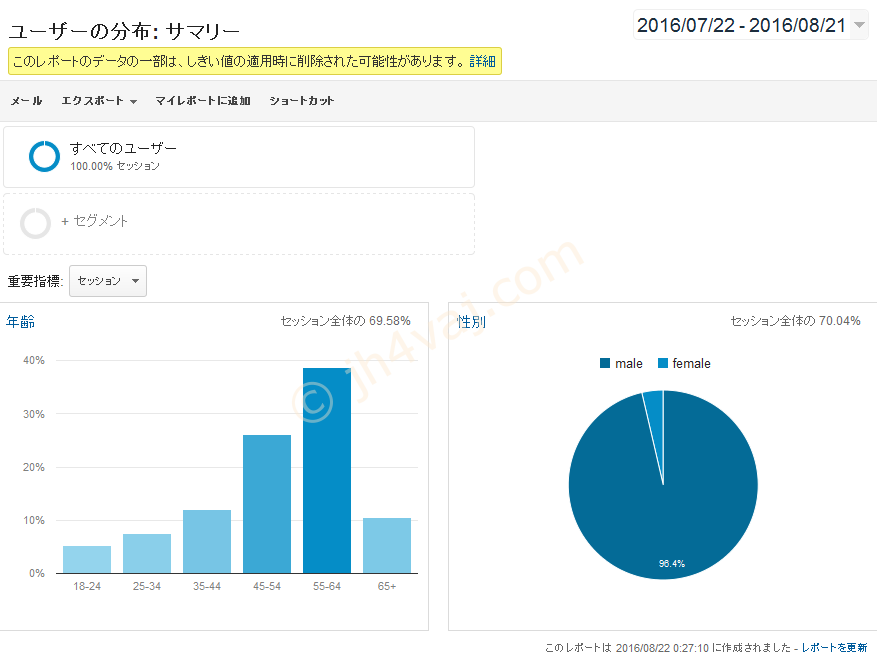Click the 100.00% セッション label
The image size is (877, 663).
115,166
